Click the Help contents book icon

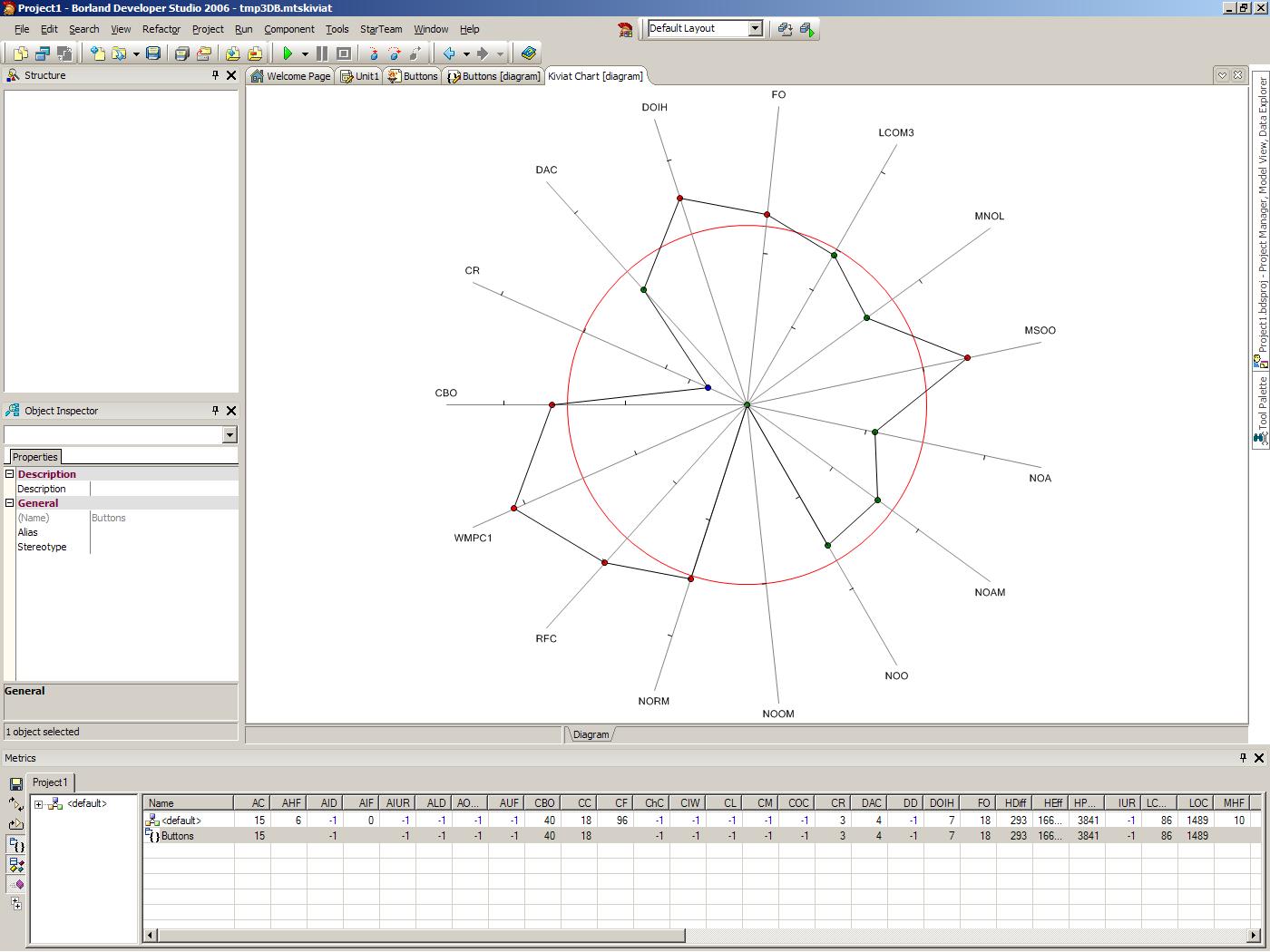pos(529,53)
